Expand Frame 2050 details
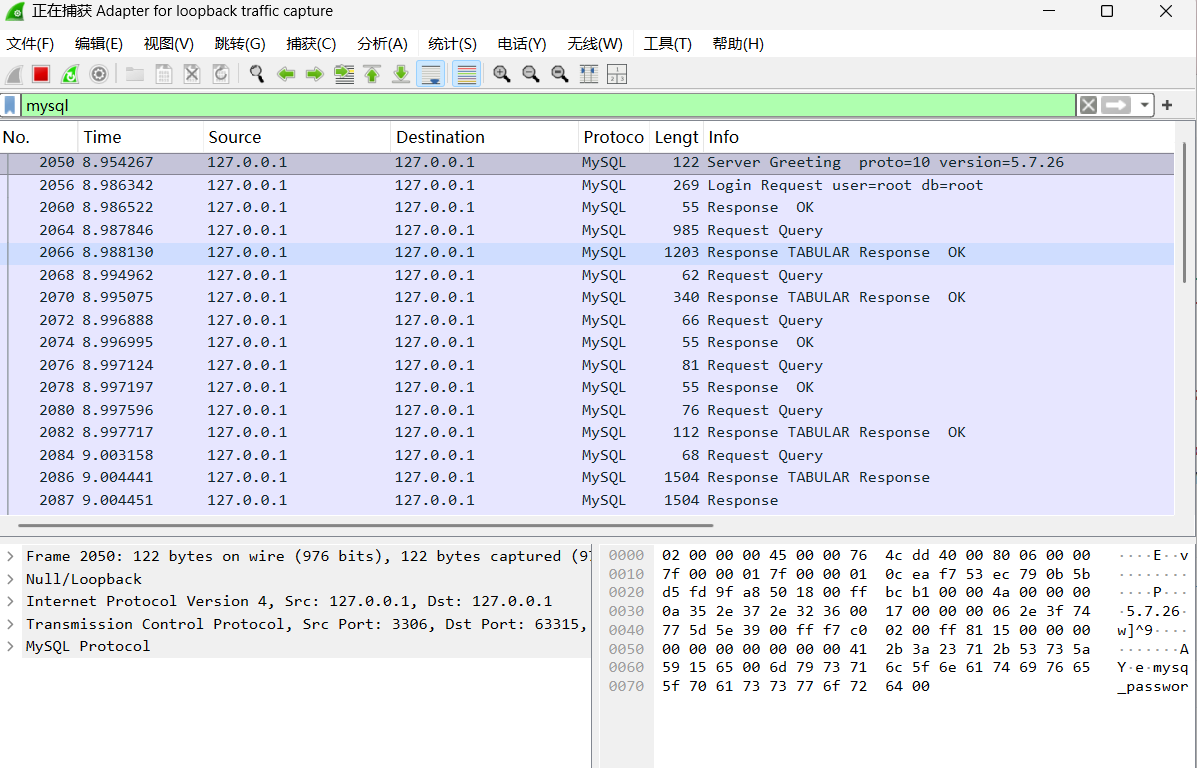The height and width of the screenshot is (768, 1197). tap(10, 556)
